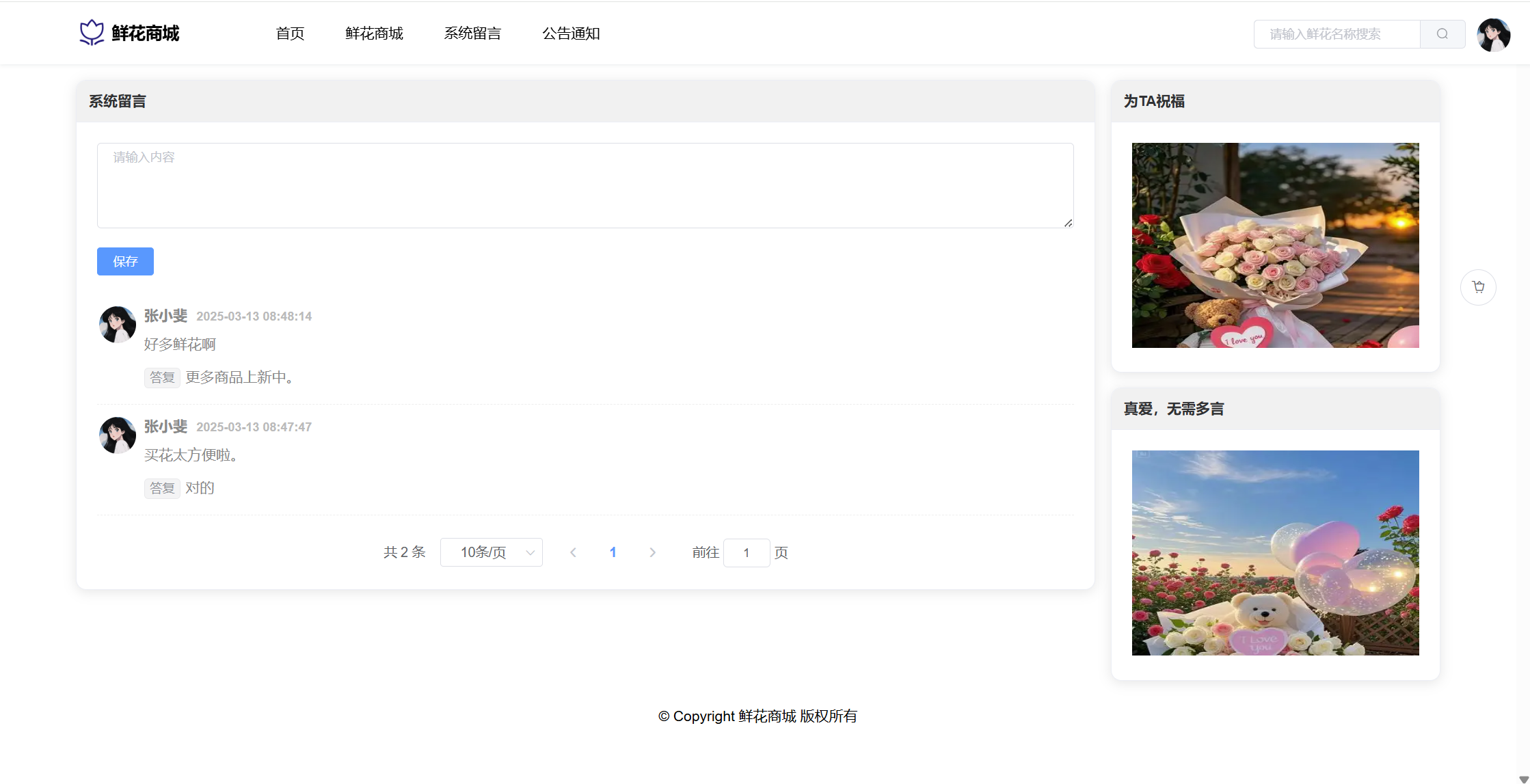Screen dimensions: 1530x784
Task: Go to previous page arrow
Action: click(573, 552)
